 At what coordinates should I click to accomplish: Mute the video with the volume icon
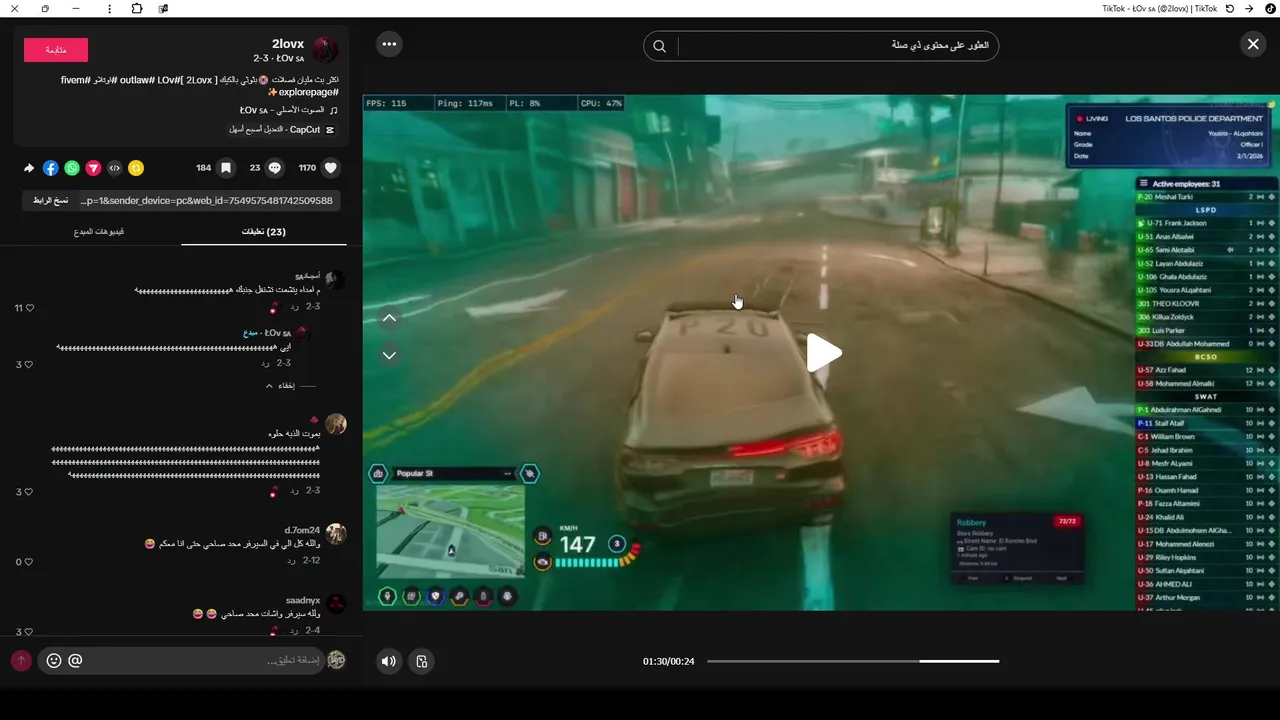click(389, 661)
